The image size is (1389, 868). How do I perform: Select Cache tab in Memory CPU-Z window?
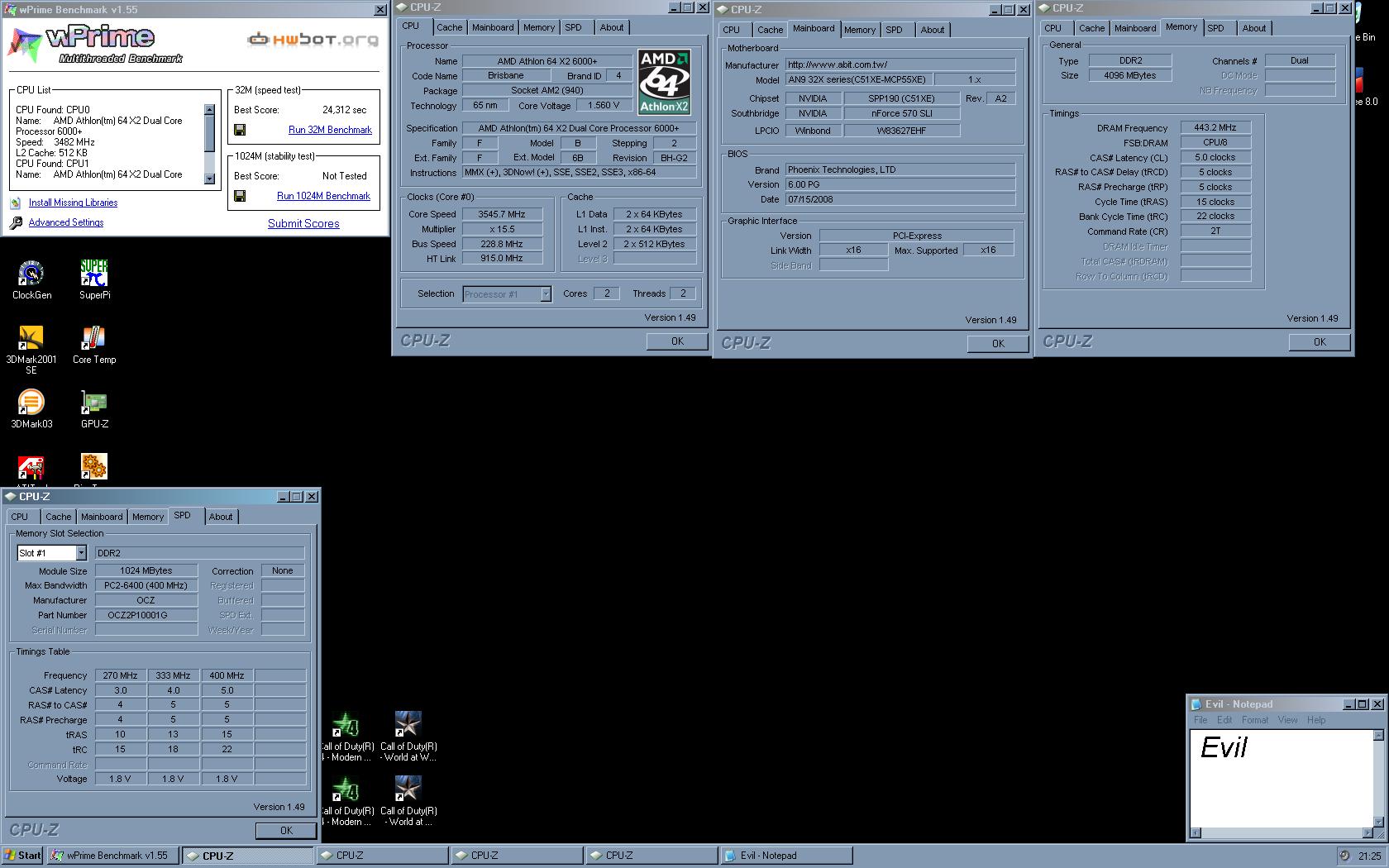click(x=1091, y=28)
